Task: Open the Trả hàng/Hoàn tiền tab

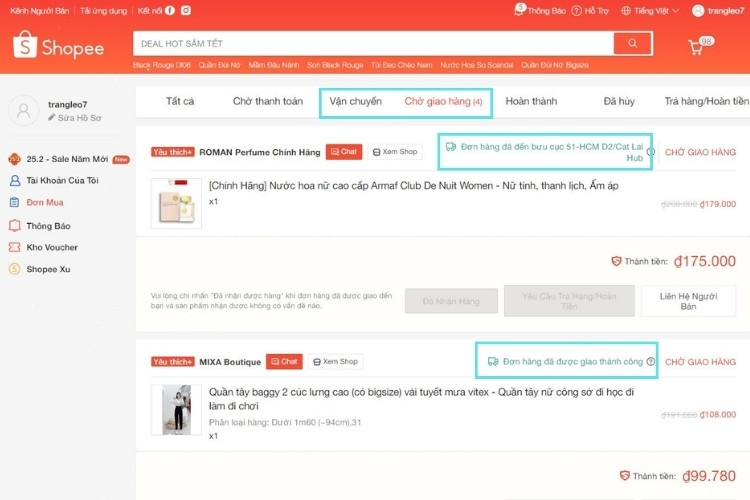Action: [x=706, y=101]
